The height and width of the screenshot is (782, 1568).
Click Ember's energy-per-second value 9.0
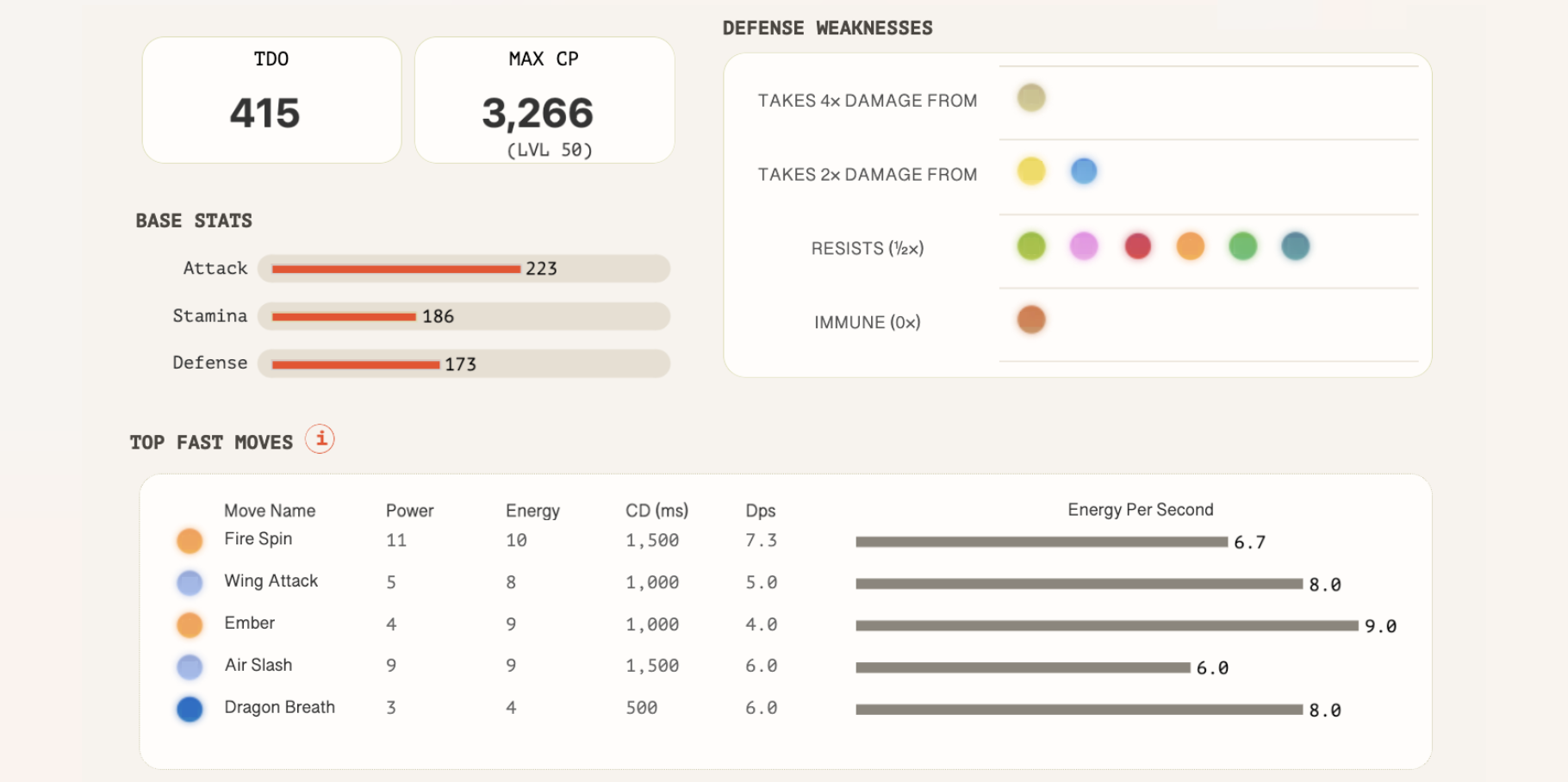pyautogui.click(x=1380, y=626)
